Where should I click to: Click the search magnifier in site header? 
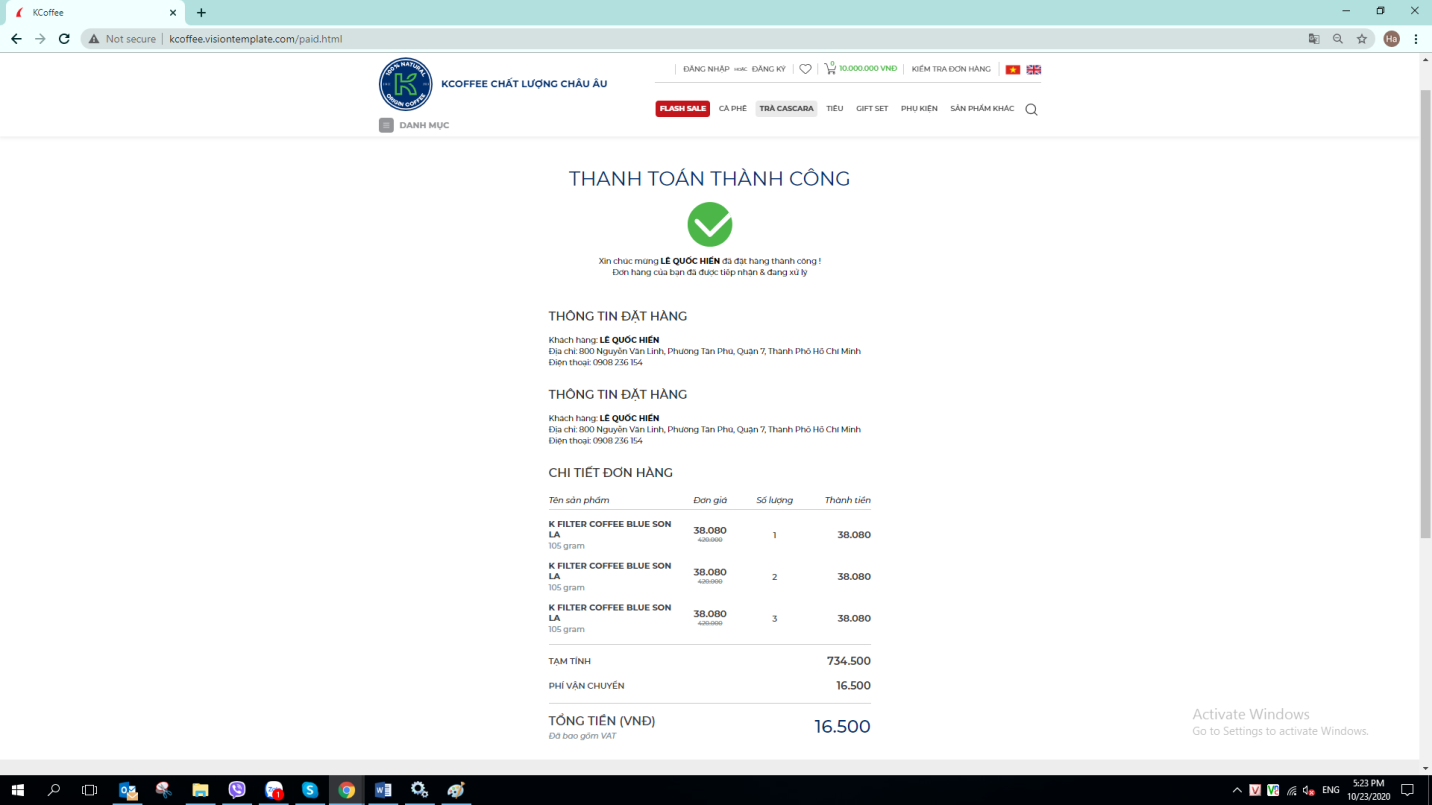[x=1031, y=109]
